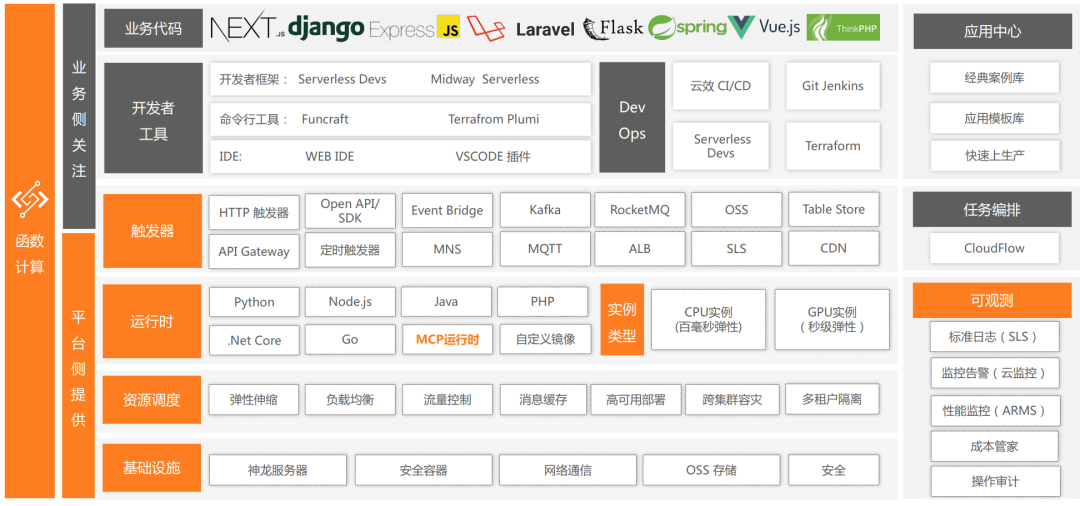Click the Laravel logo
Viewport: 1080px width, 506px height.
521,28
